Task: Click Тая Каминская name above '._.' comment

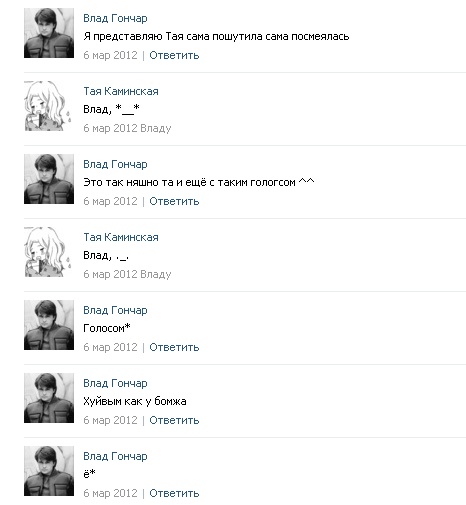Action: [x=121, y=237]
